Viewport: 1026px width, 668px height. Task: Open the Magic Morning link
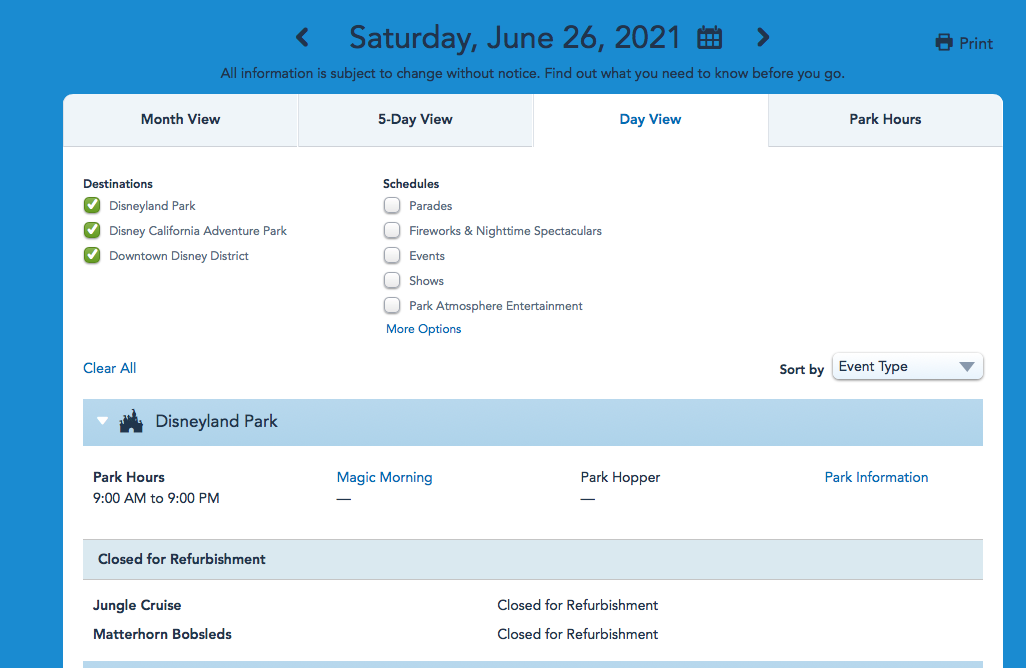[x=384, y=477]
